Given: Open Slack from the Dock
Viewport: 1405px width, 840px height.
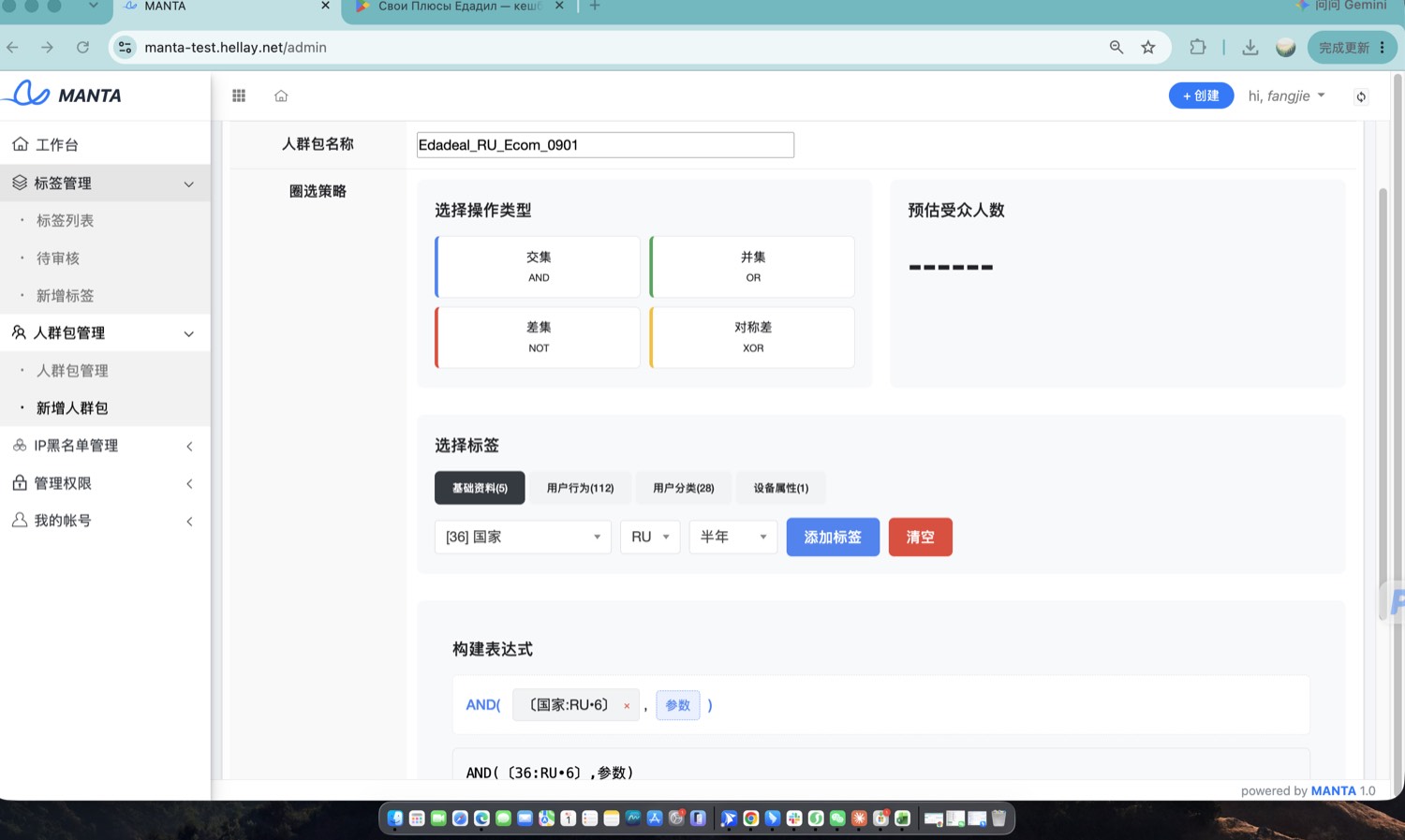Looking at the screenshot, I should coord(794,818).
